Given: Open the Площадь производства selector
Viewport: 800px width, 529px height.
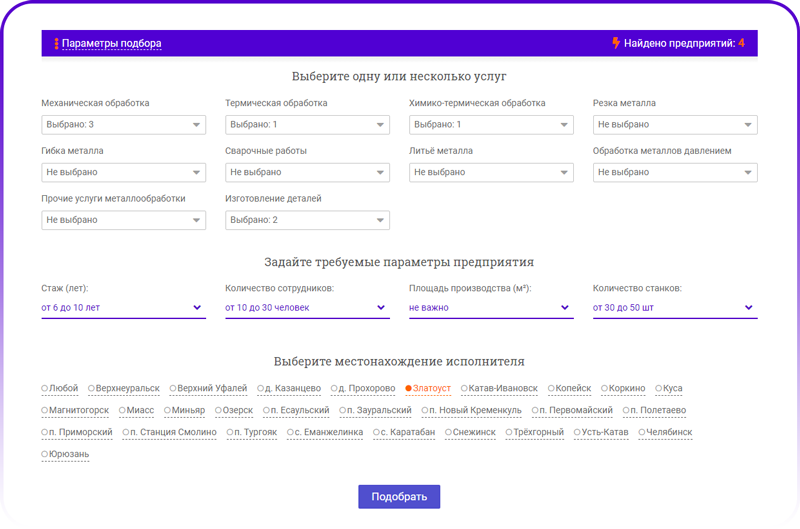Looking at the screenshot, I should (491, 308).
